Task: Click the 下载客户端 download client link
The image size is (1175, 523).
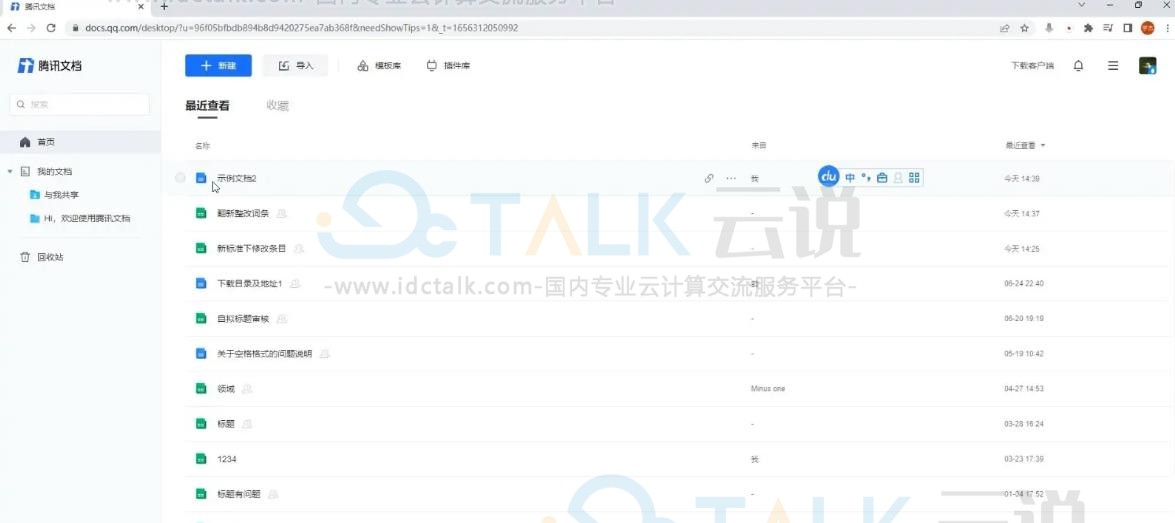Action: pos(1032,66)
